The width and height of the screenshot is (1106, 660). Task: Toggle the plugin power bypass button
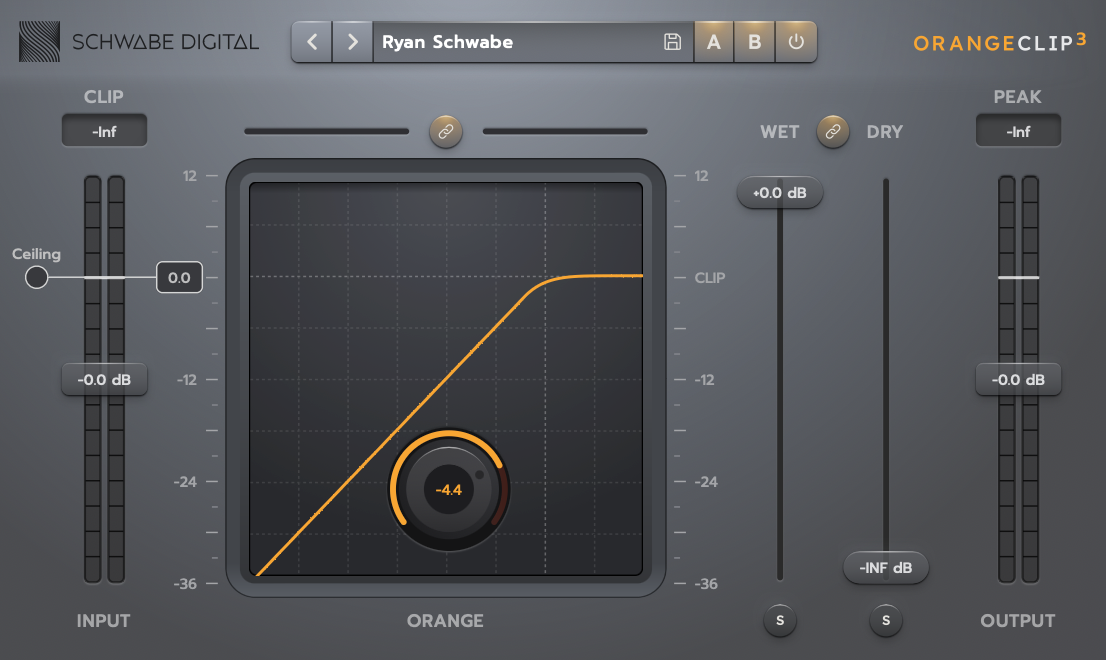pos(796,42)
